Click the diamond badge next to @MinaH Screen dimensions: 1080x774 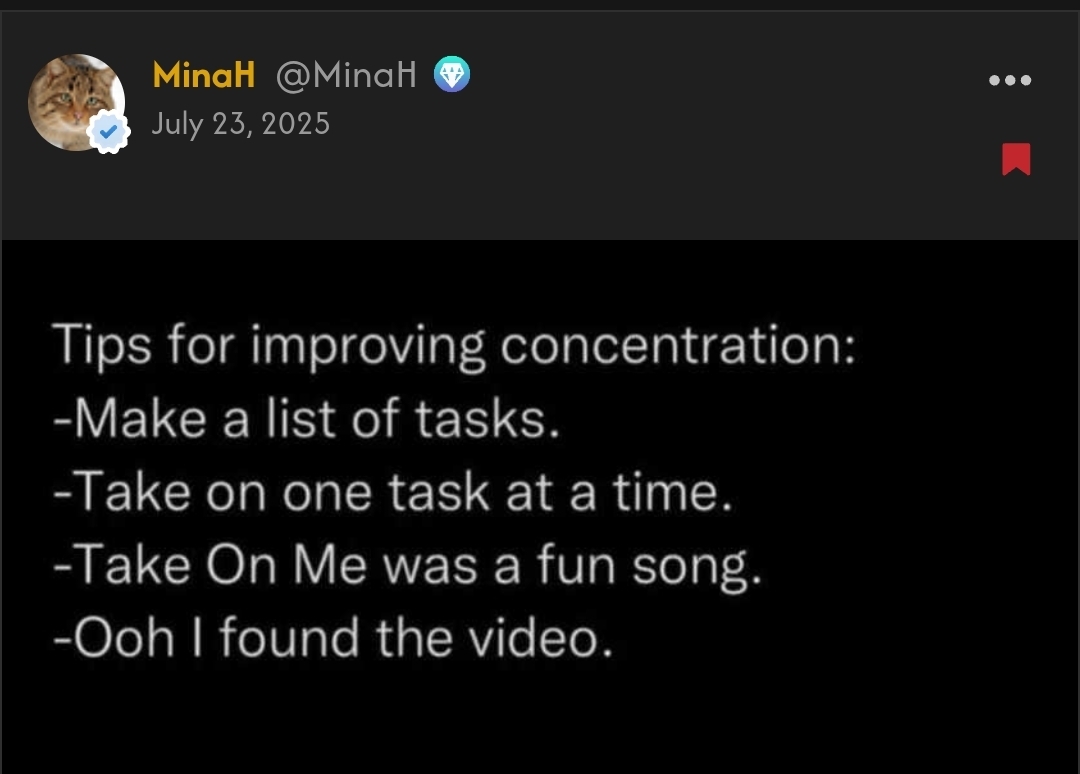(x=452, y=74)
